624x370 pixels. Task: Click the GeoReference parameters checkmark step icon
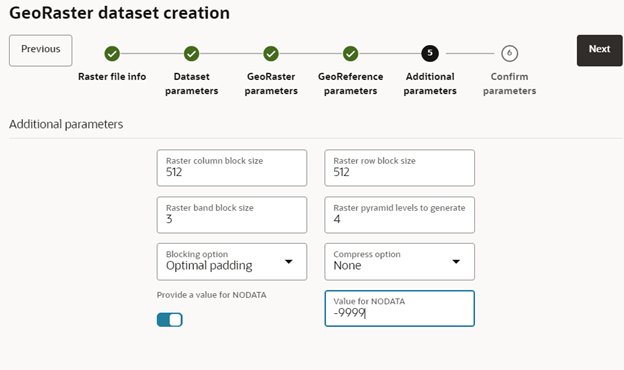[x=351, y=53]
